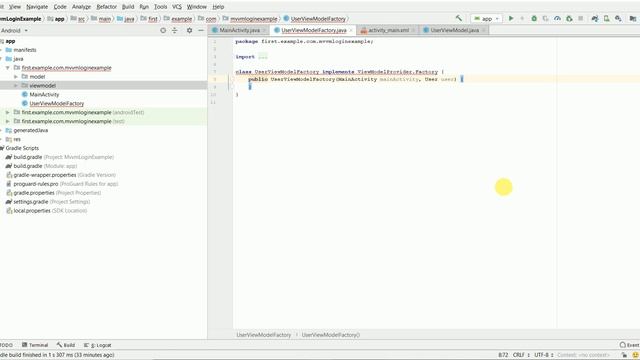Expand the folded import statement
Image resolution: width=640 pixels, height=360 pixels.
pos(263,57)
